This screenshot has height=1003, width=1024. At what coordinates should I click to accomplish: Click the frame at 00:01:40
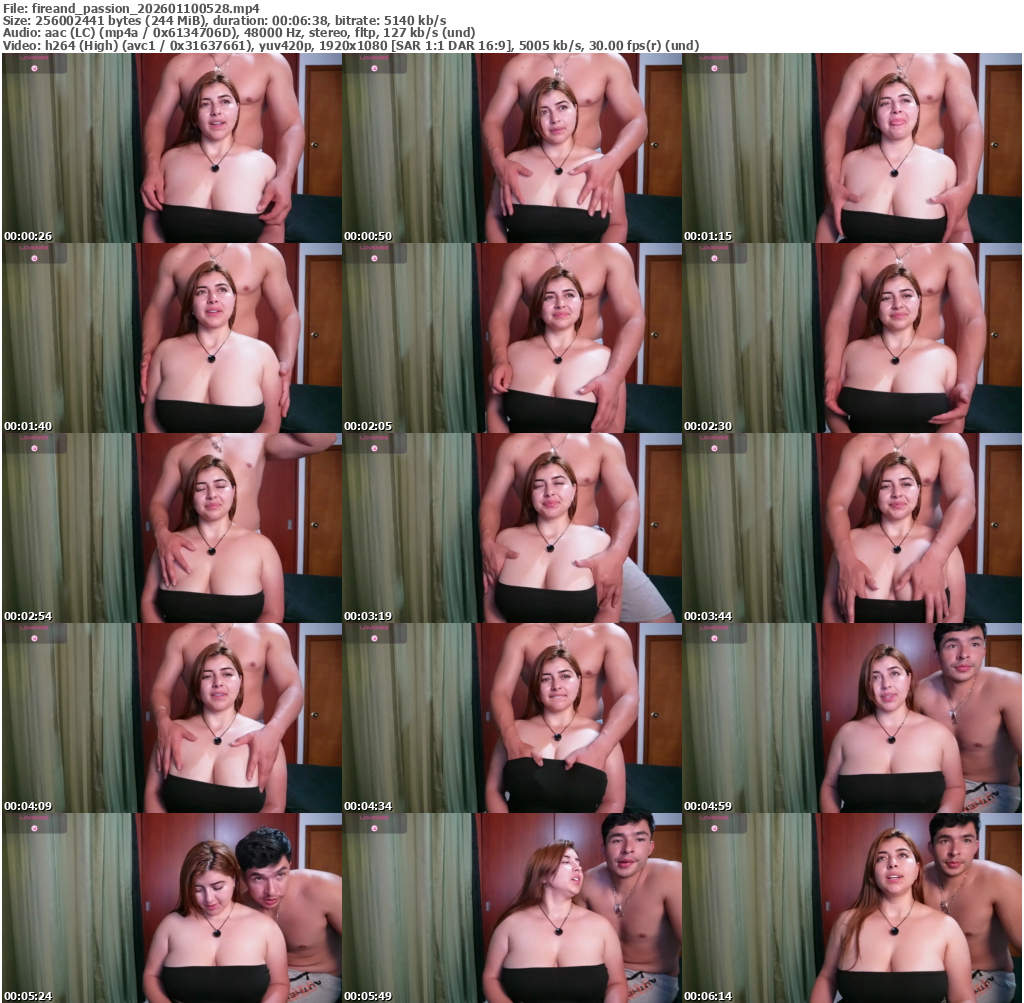pos(171,338)
